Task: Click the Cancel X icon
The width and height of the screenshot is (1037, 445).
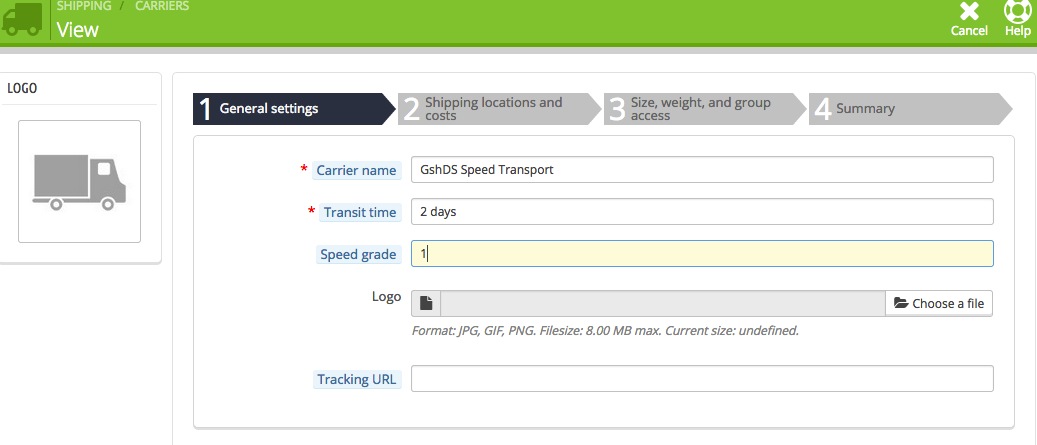Action: 969,12
